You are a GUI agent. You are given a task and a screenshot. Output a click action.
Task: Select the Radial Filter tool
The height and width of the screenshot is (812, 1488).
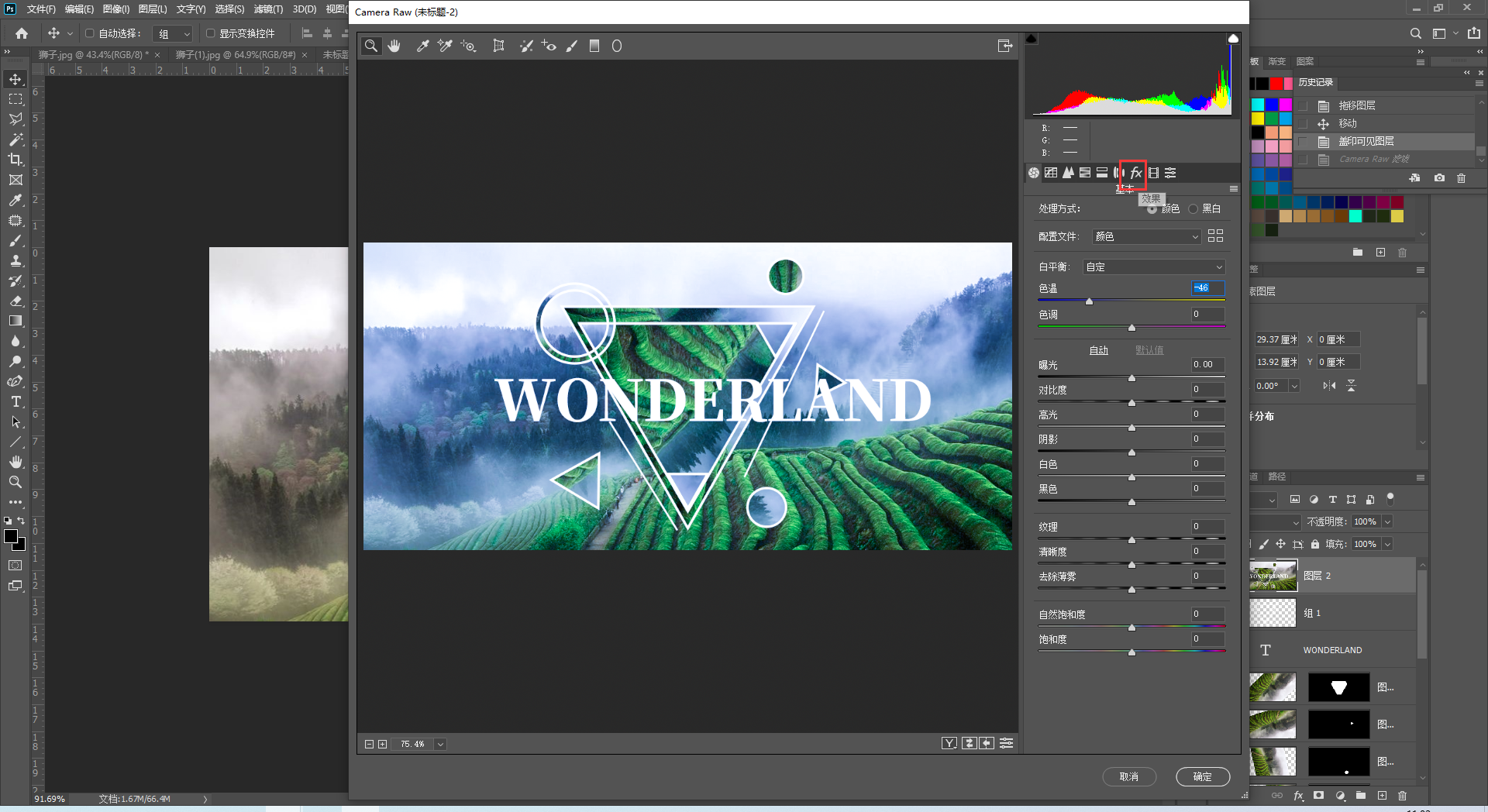pos(617,46)
